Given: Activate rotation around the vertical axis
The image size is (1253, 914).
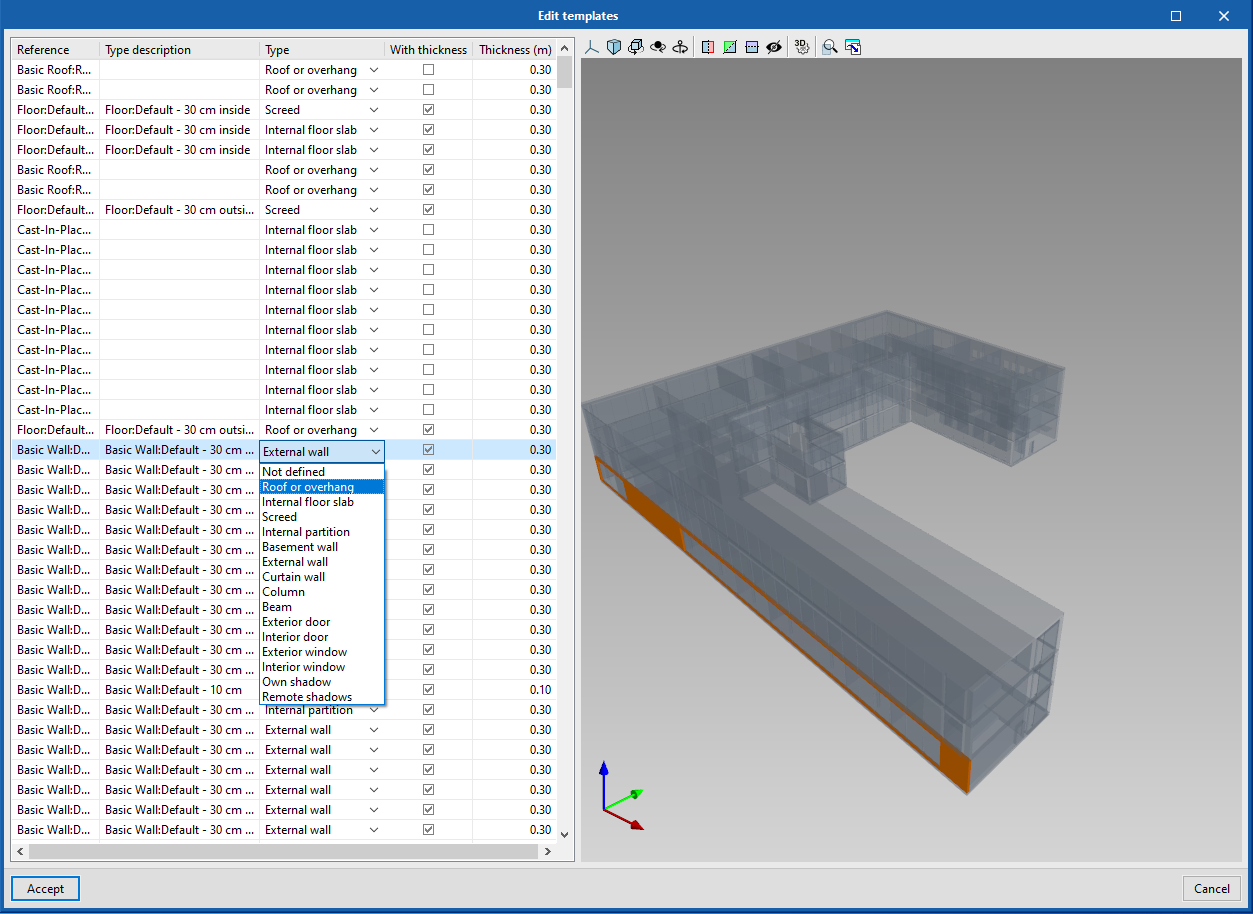Looking at the screenshot, I should coord(681,46).
